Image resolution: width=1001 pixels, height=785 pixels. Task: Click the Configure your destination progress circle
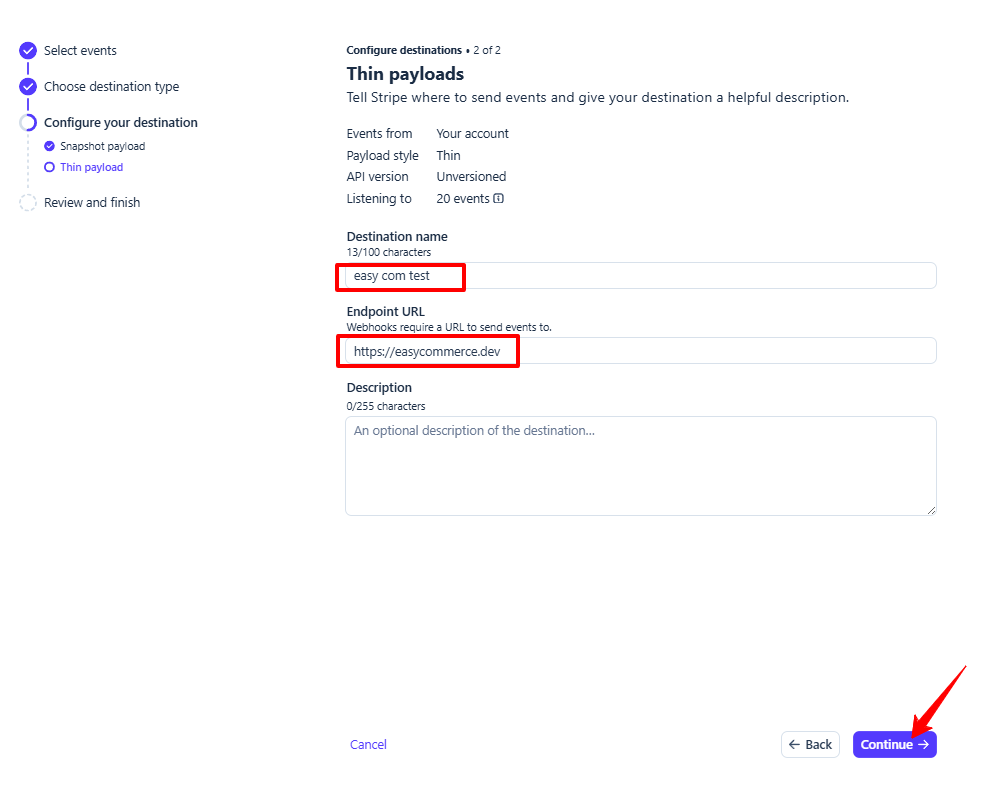28,123
